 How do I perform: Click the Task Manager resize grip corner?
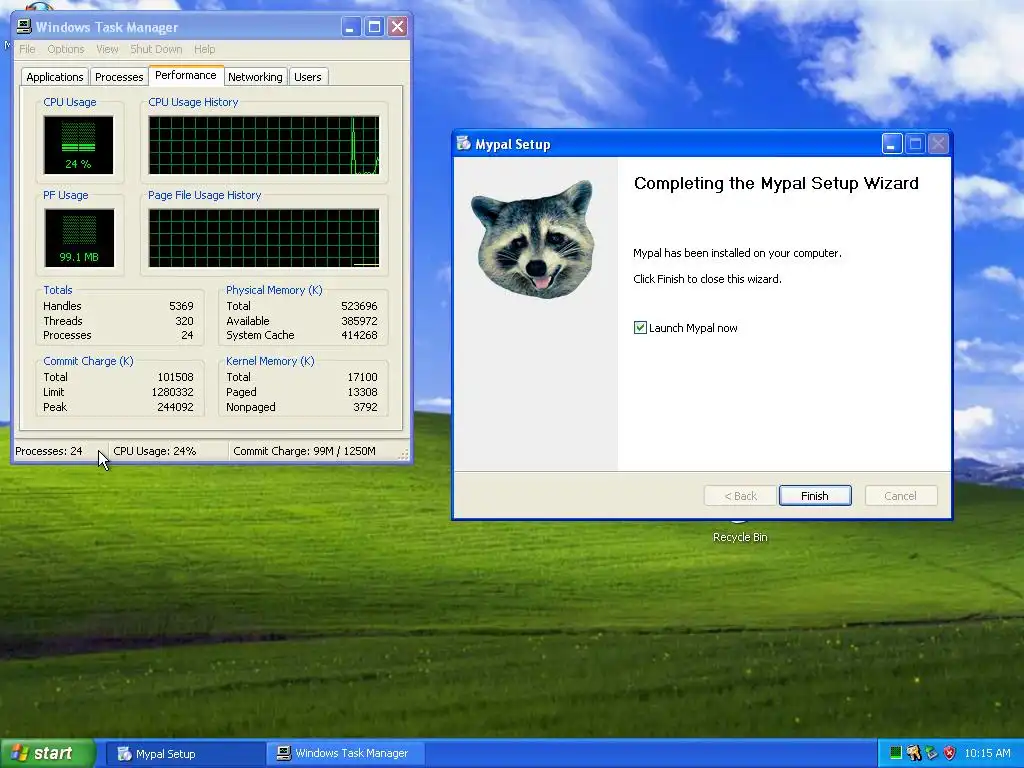pos(404,453)
